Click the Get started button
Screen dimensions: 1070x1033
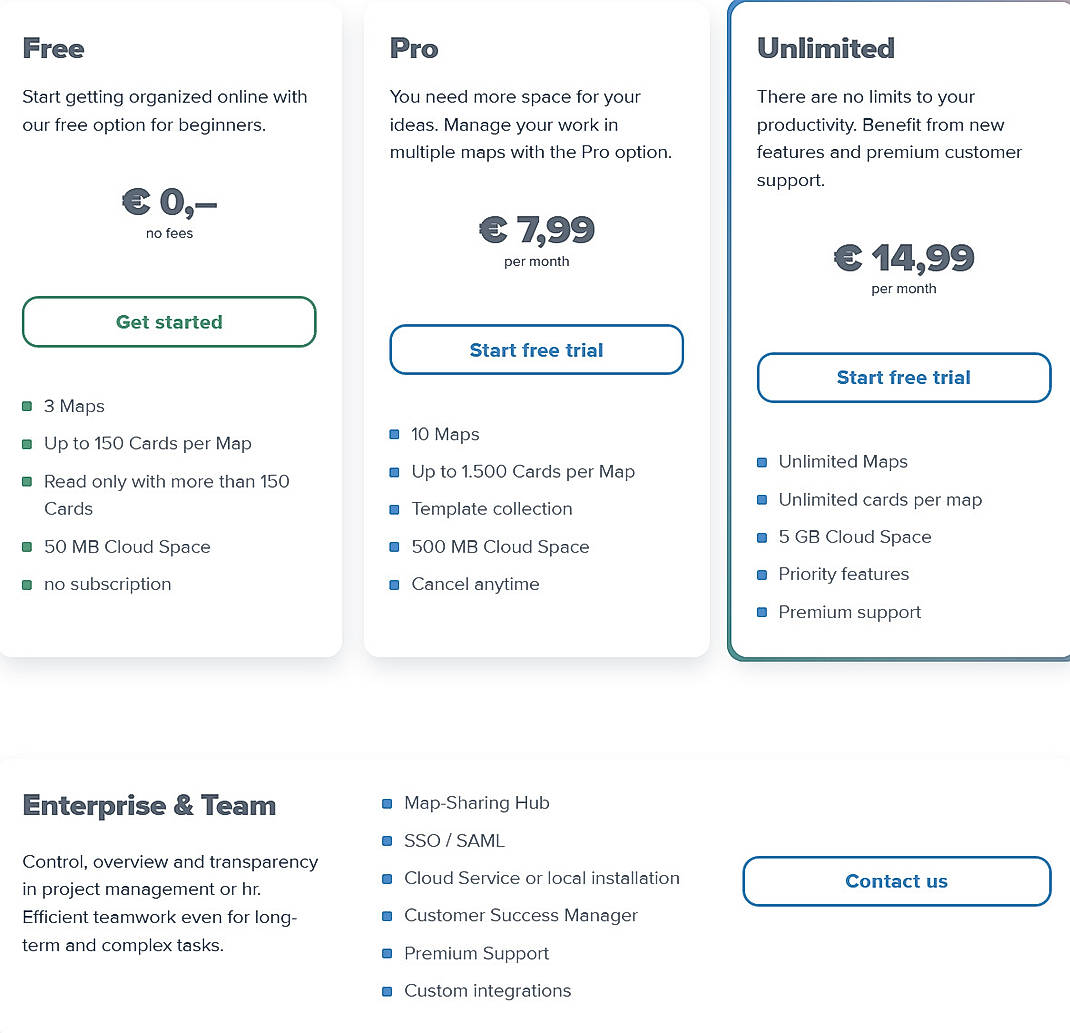(168, 322)
